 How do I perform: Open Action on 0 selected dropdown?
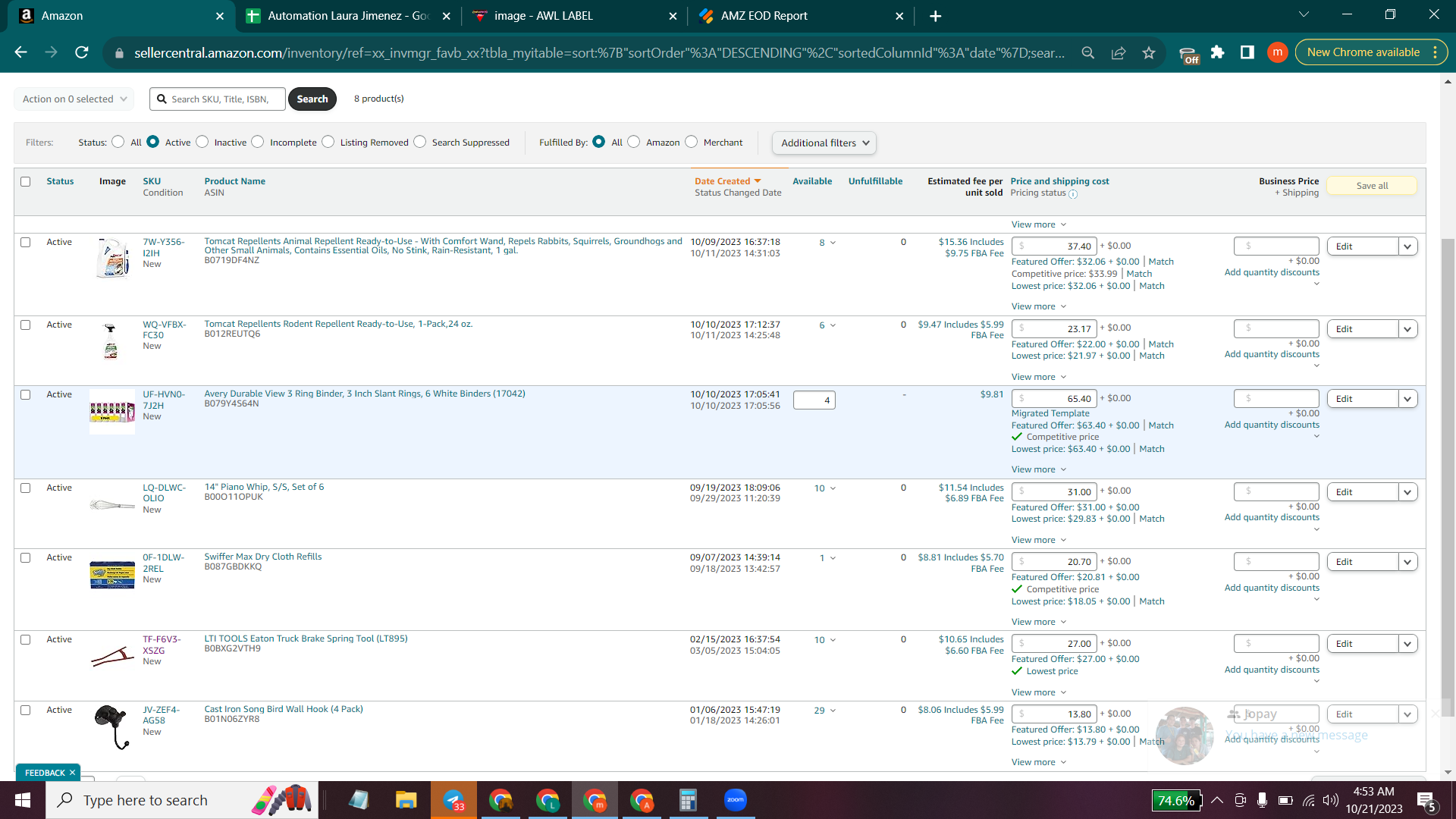coord(74,99)
